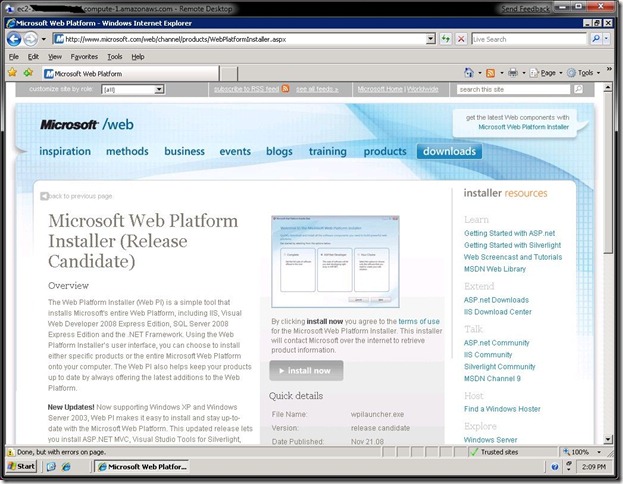The height and width of the screenshot is (484, 623).
Task: Click the IE Back navigation arrow
Action: pos(14,39)
